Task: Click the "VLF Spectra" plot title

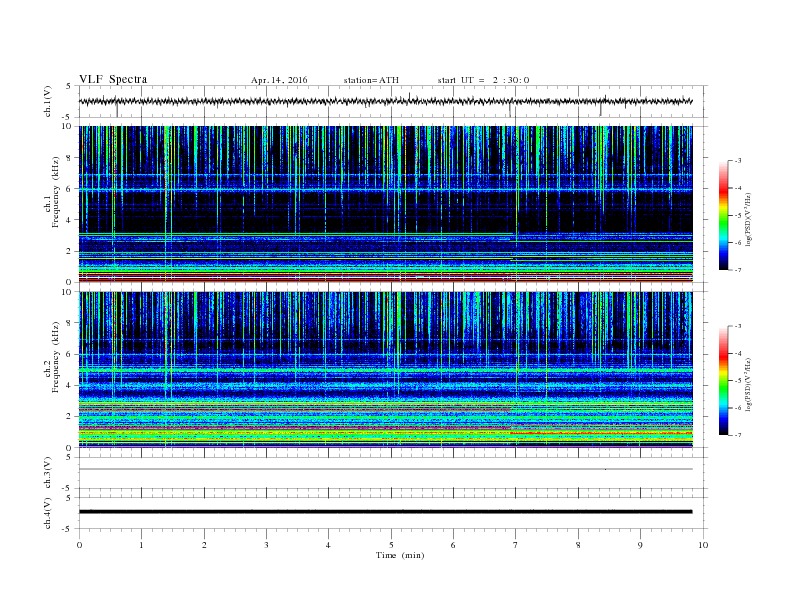Action: [113, 79]
